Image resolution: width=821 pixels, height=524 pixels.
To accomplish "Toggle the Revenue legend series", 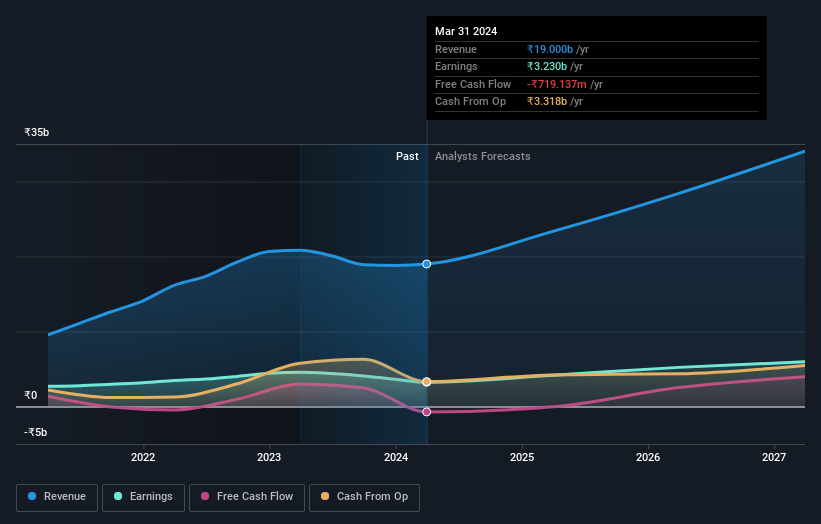I will coord(57,497).
